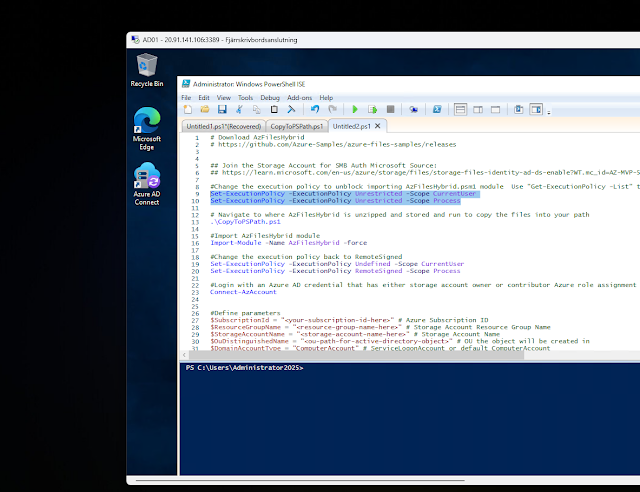
Task: Click the Remote Desktop connection title icon
Action: click(135, 40)
